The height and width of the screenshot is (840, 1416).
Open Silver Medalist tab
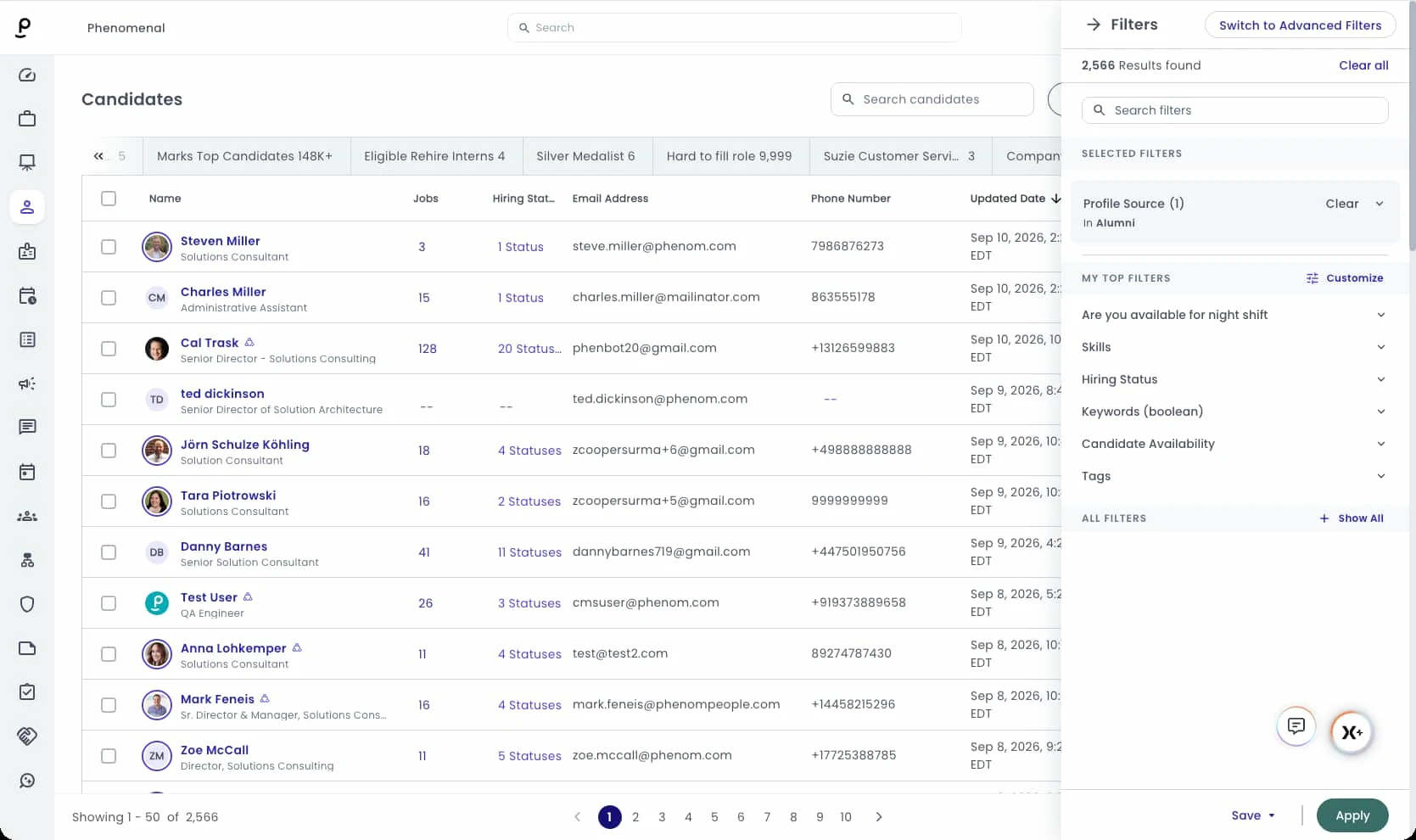click(x=587, y=156)
